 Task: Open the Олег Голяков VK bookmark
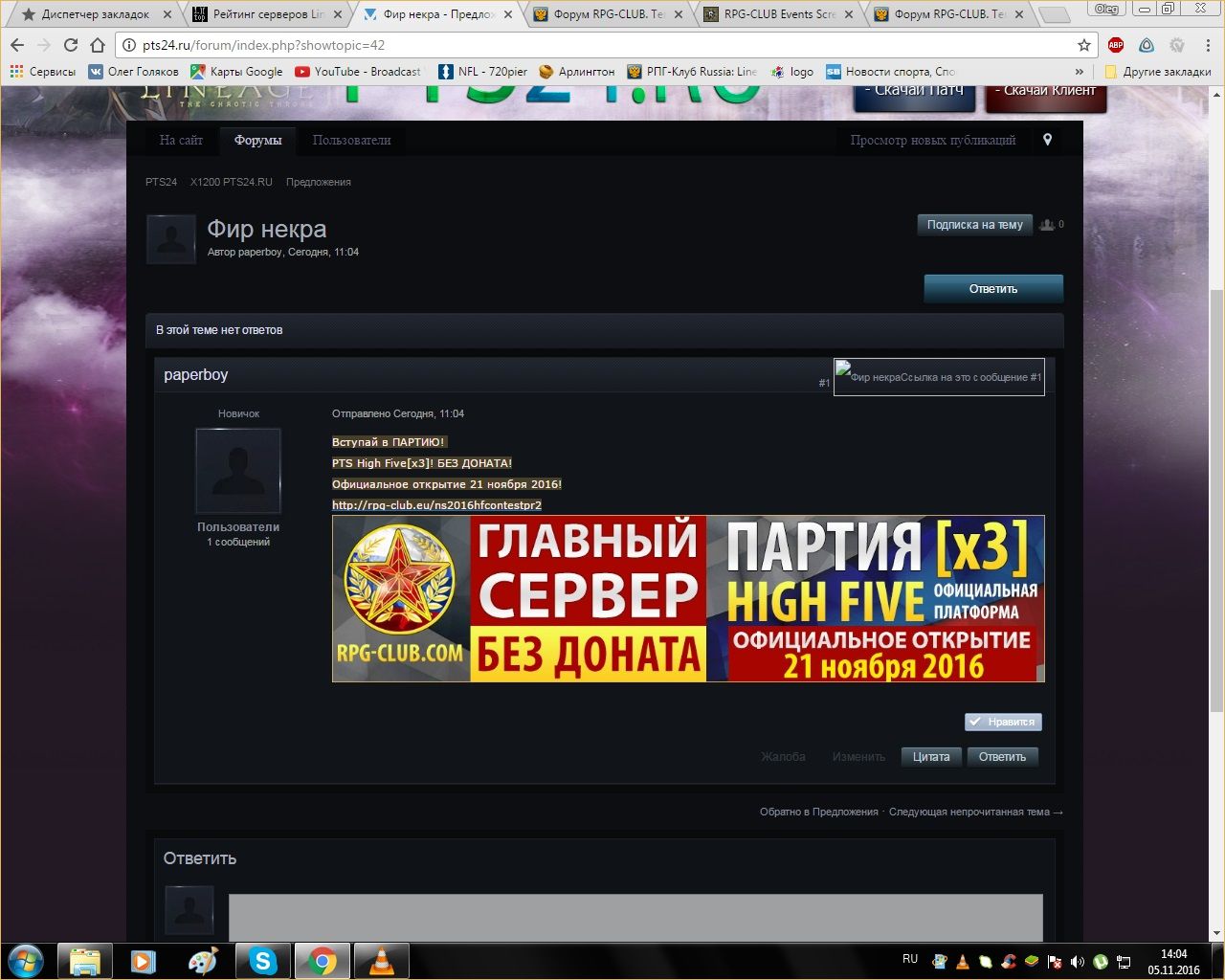[133, 72]
